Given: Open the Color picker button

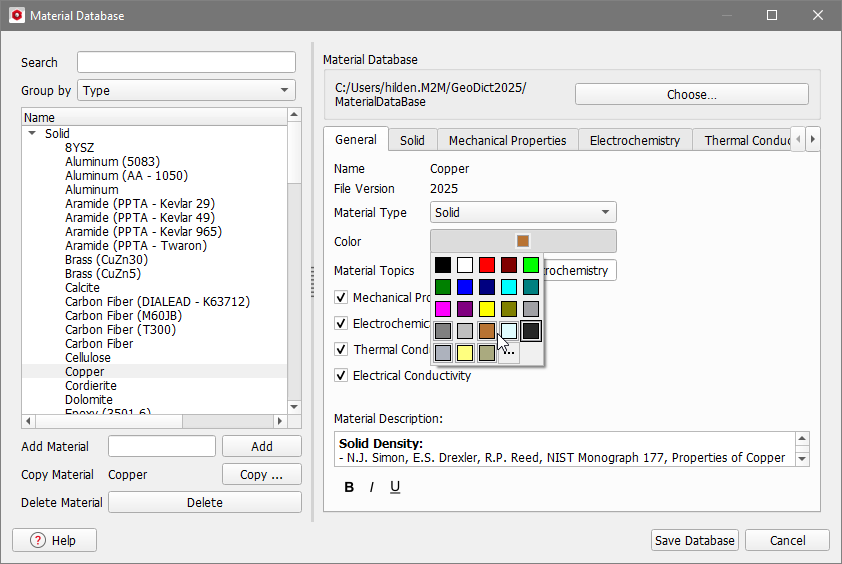Looking at the screenshot, I should [x=523, y=241].
